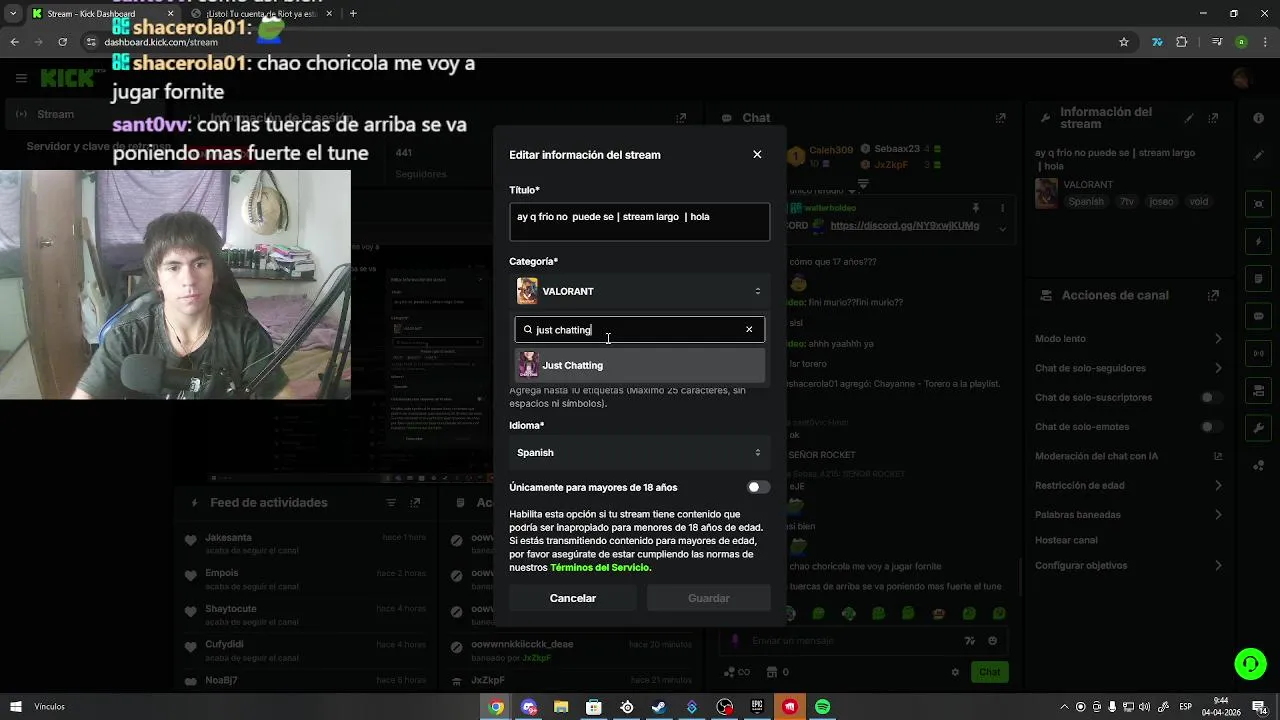This screenshot has width=1280, height=720.
Task: Switch to the Riot account browser tab
Action: tap(263, 14)
